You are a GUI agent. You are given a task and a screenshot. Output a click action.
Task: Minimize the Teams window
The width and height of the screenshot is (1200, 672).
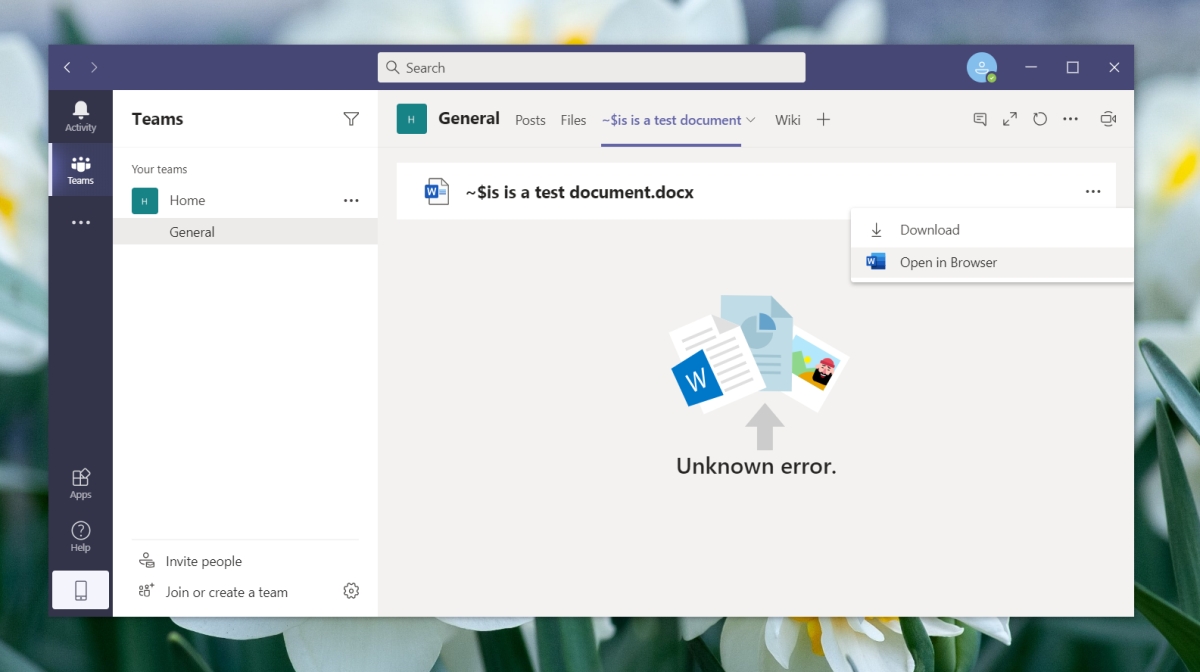pyautogui.click(x=1031, y=67)
